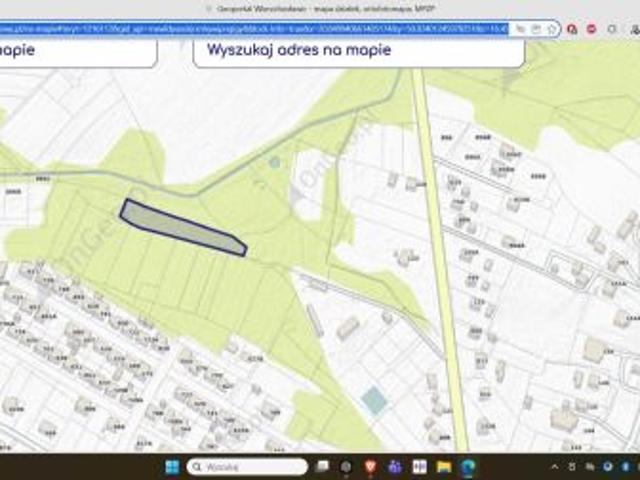Open the gray circular app on the taskbar

click(x=346, y=467)
